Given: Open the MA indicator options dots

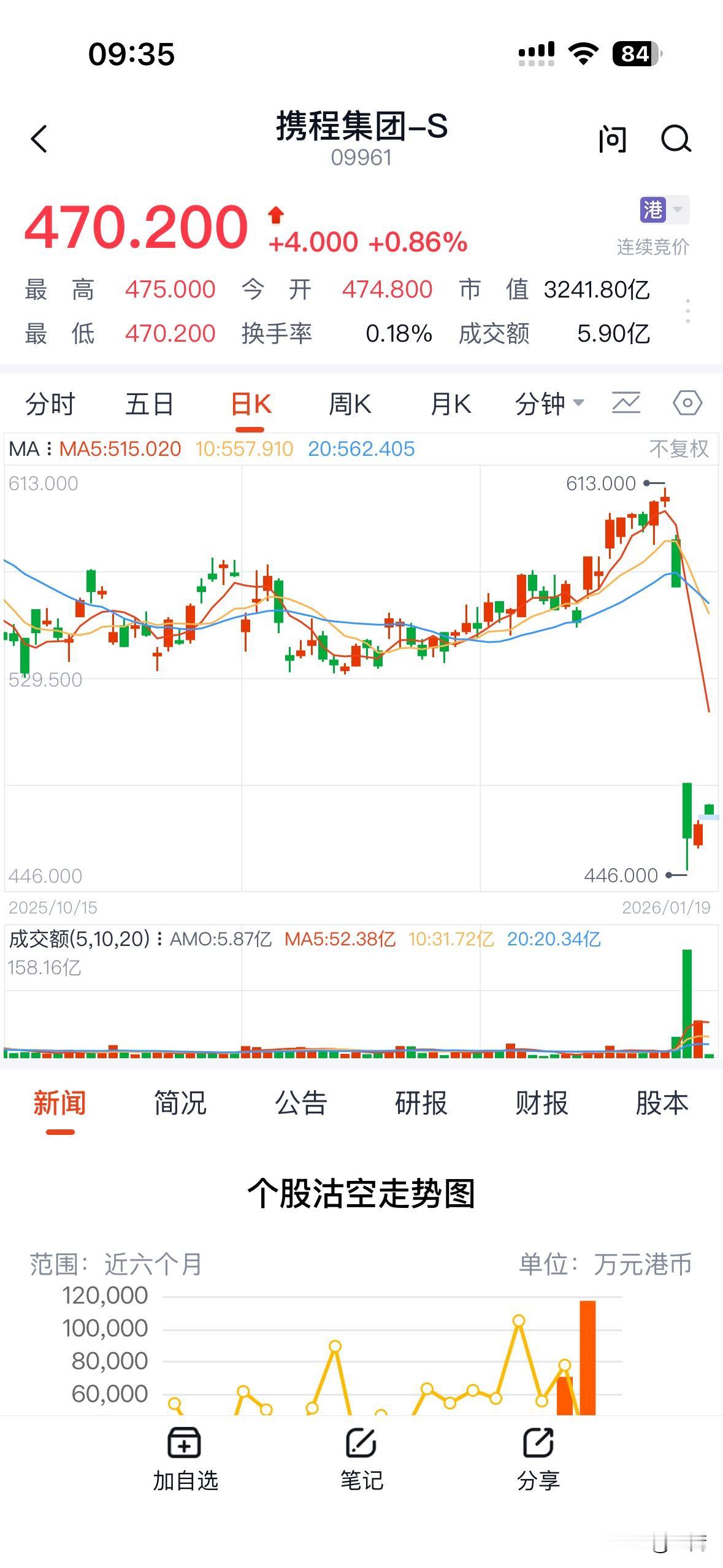Looking at the screenshot, I should [x=49, y=449].
